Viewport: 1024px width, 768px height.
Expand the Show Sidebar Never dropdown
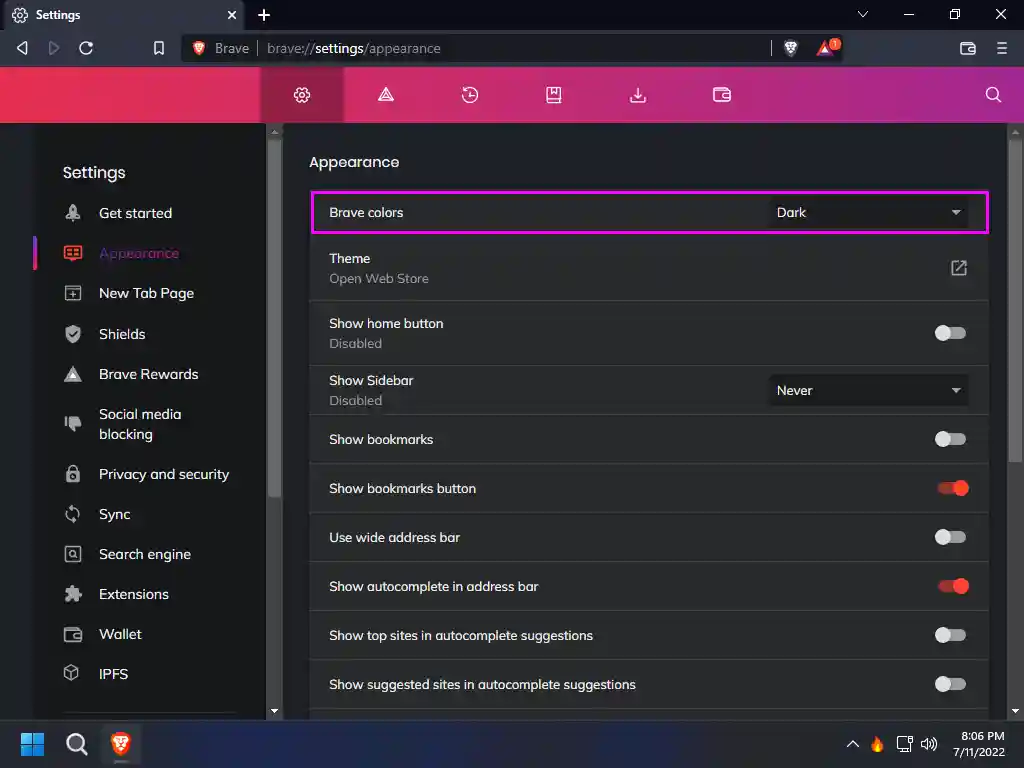click(x=868, y=390)
